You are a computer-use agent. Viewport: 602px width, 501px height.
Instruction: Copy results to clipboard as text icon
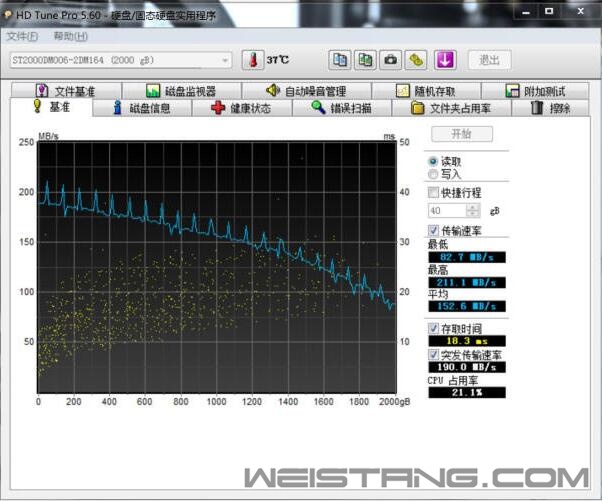click(340, 60)
